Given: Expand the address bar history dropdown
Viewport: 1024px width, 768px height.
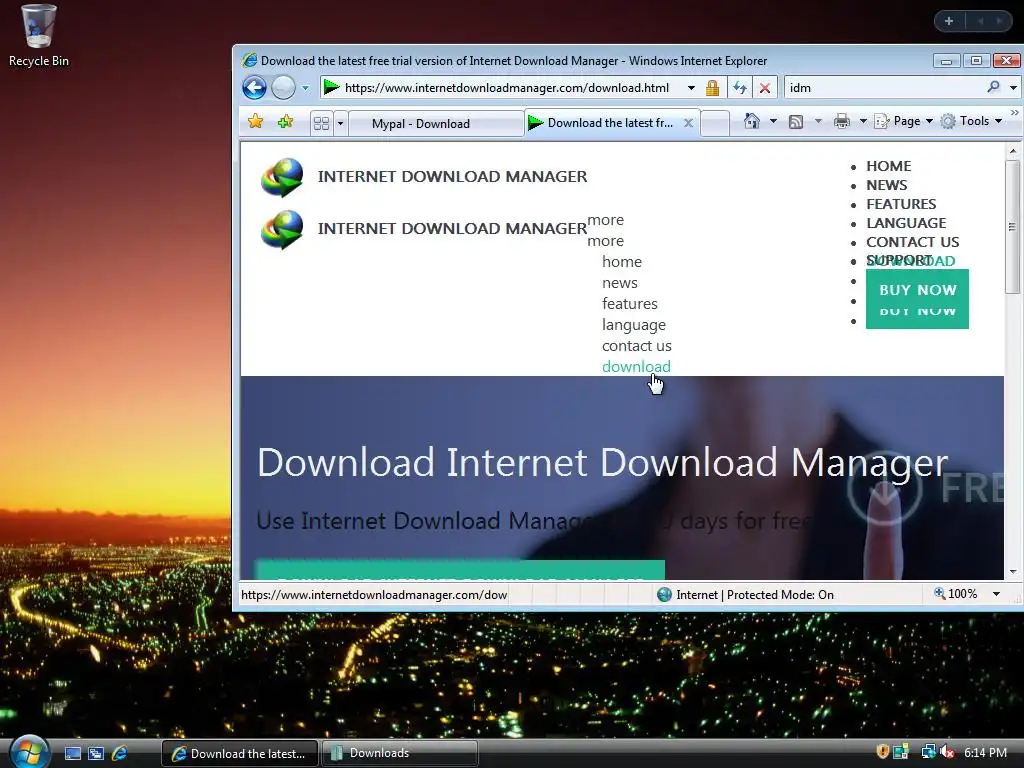Looking at the screenshot, I should pos(691,88).
